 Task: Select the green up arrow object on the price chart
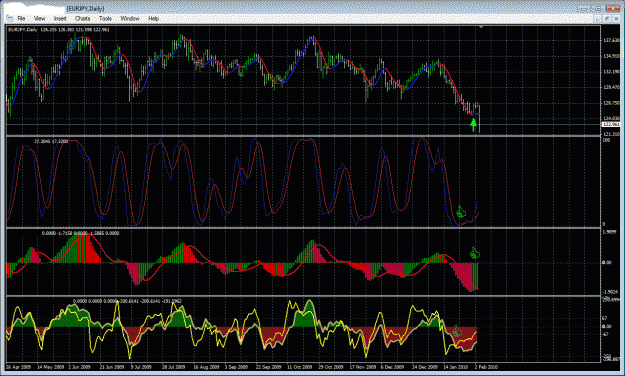(473, 125)
